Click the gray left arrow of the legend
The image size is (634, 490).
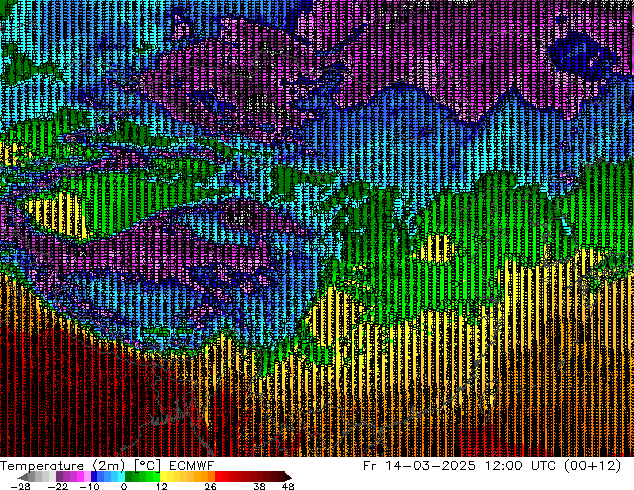(22, 476)
